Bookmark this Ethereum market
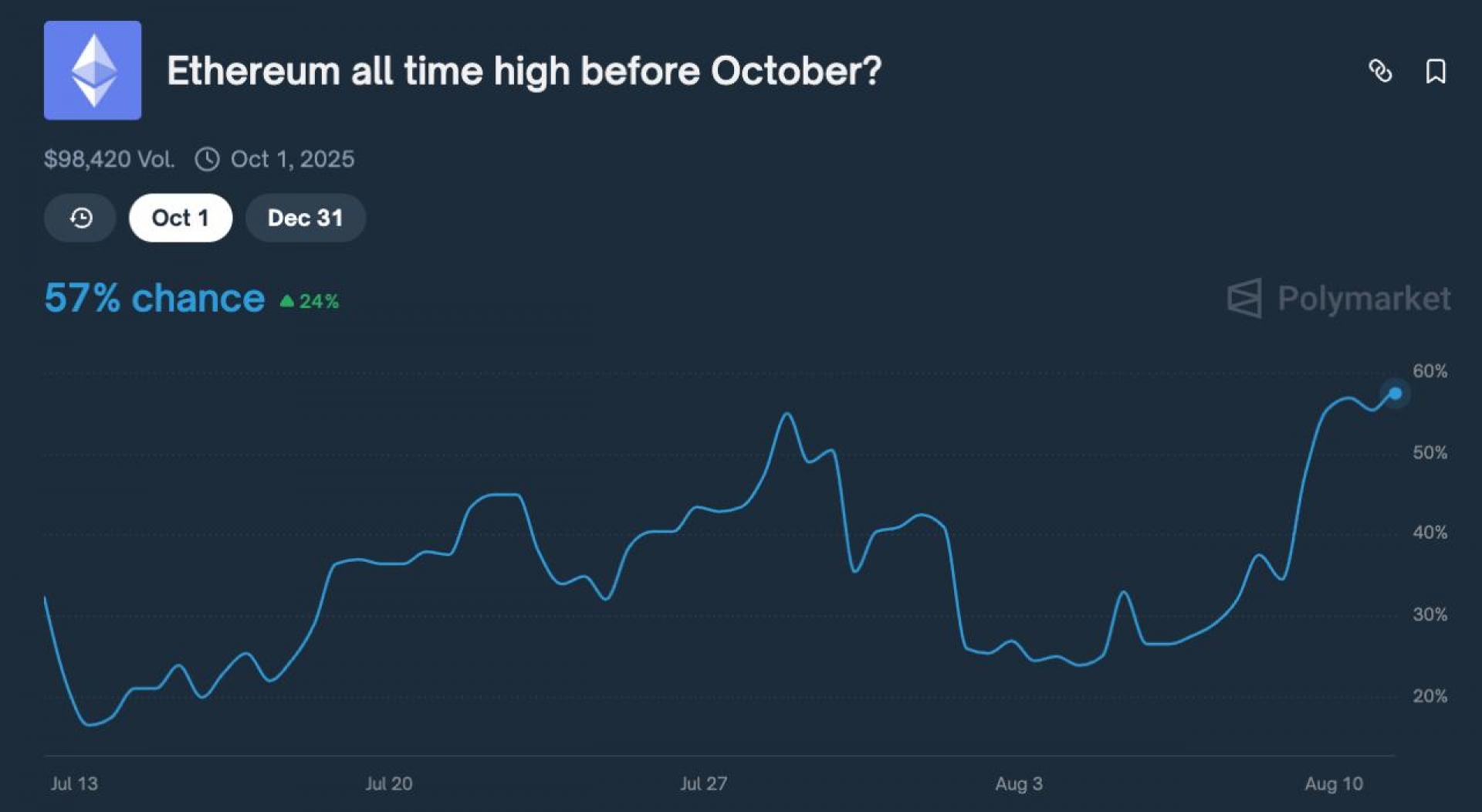 point(1435,71)
